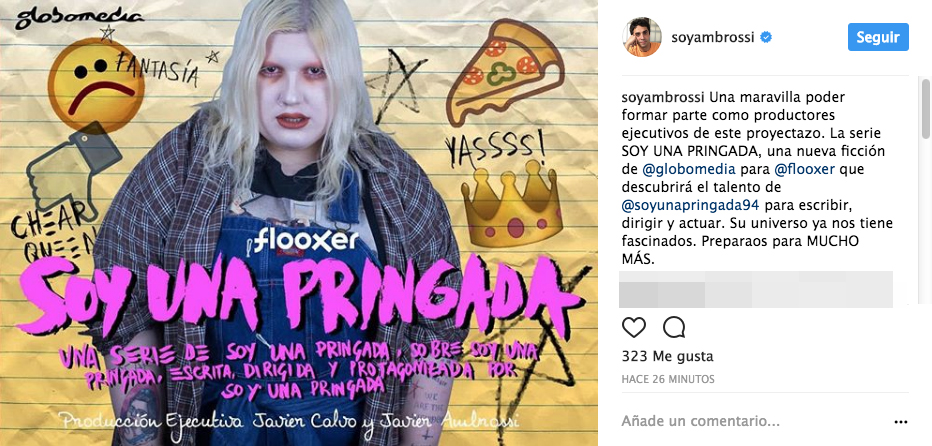Screen dimensions: 932x446
Task: Open the soyambrossi username in the header
Action: [x=712, y=37]
